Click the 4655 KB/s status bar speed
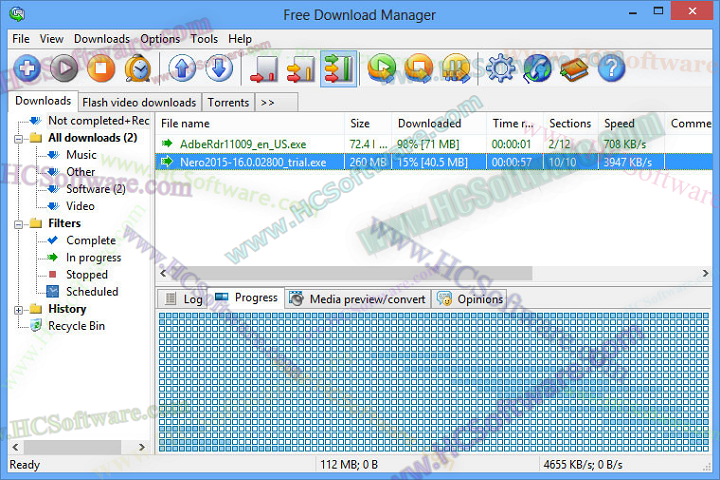720x480 pixels. click(583, 465)
